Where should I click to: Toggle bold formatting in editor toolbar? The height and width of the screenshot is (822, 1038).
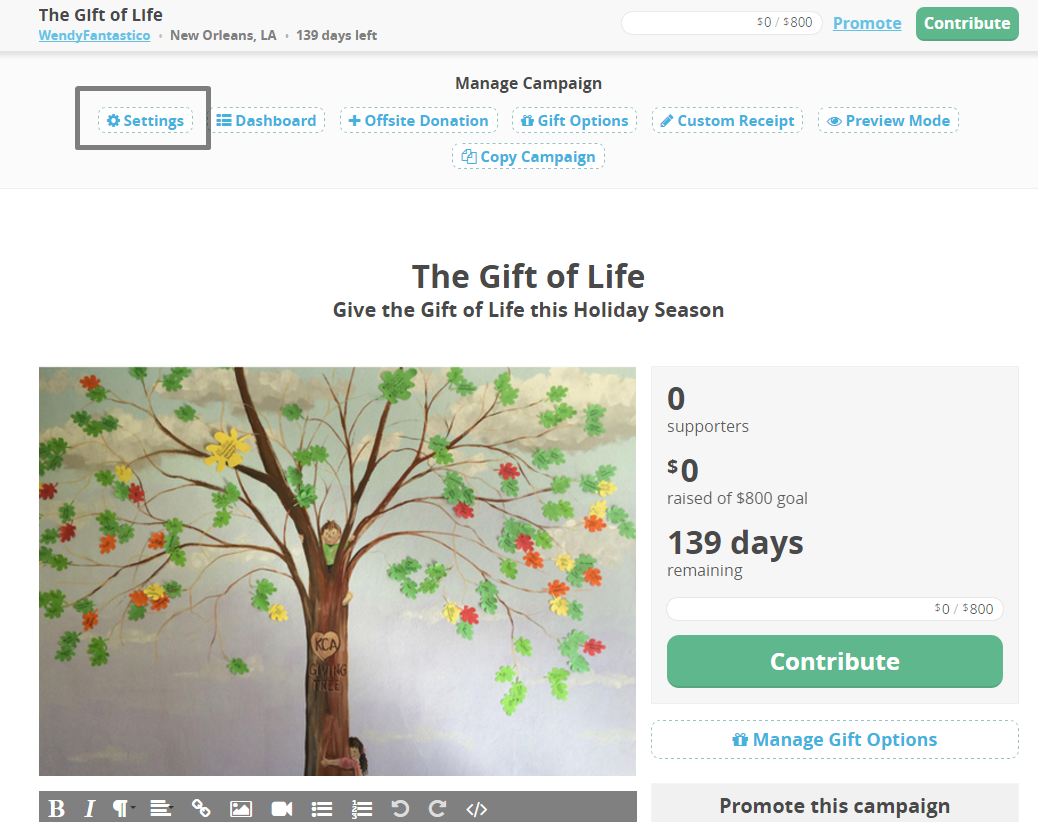tap(57, 808)
